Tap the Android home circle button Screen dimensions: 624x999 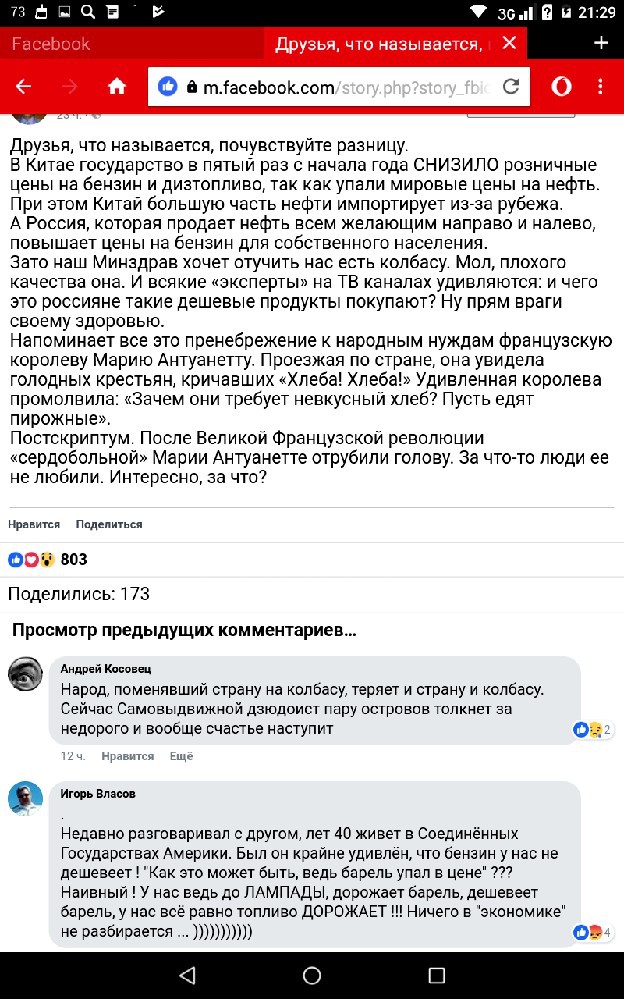[x=312, y=974]
